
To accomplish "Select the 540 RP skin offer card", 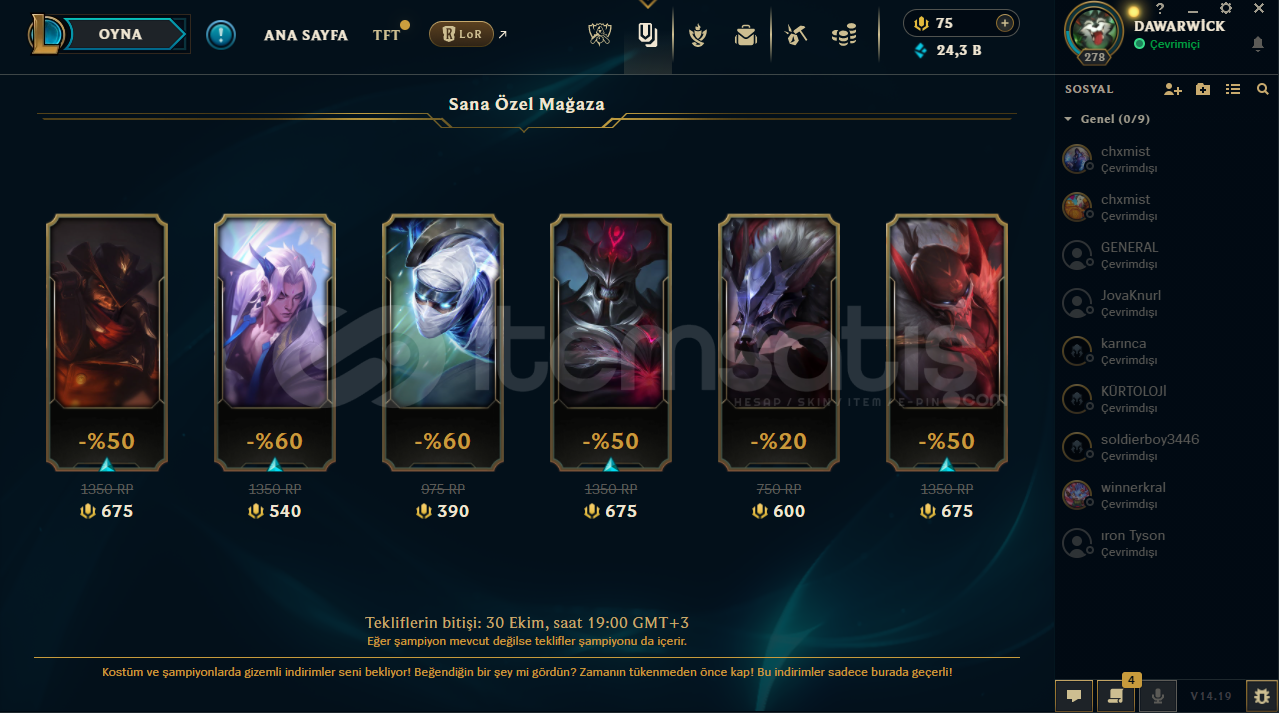I will tap(275, 342).
